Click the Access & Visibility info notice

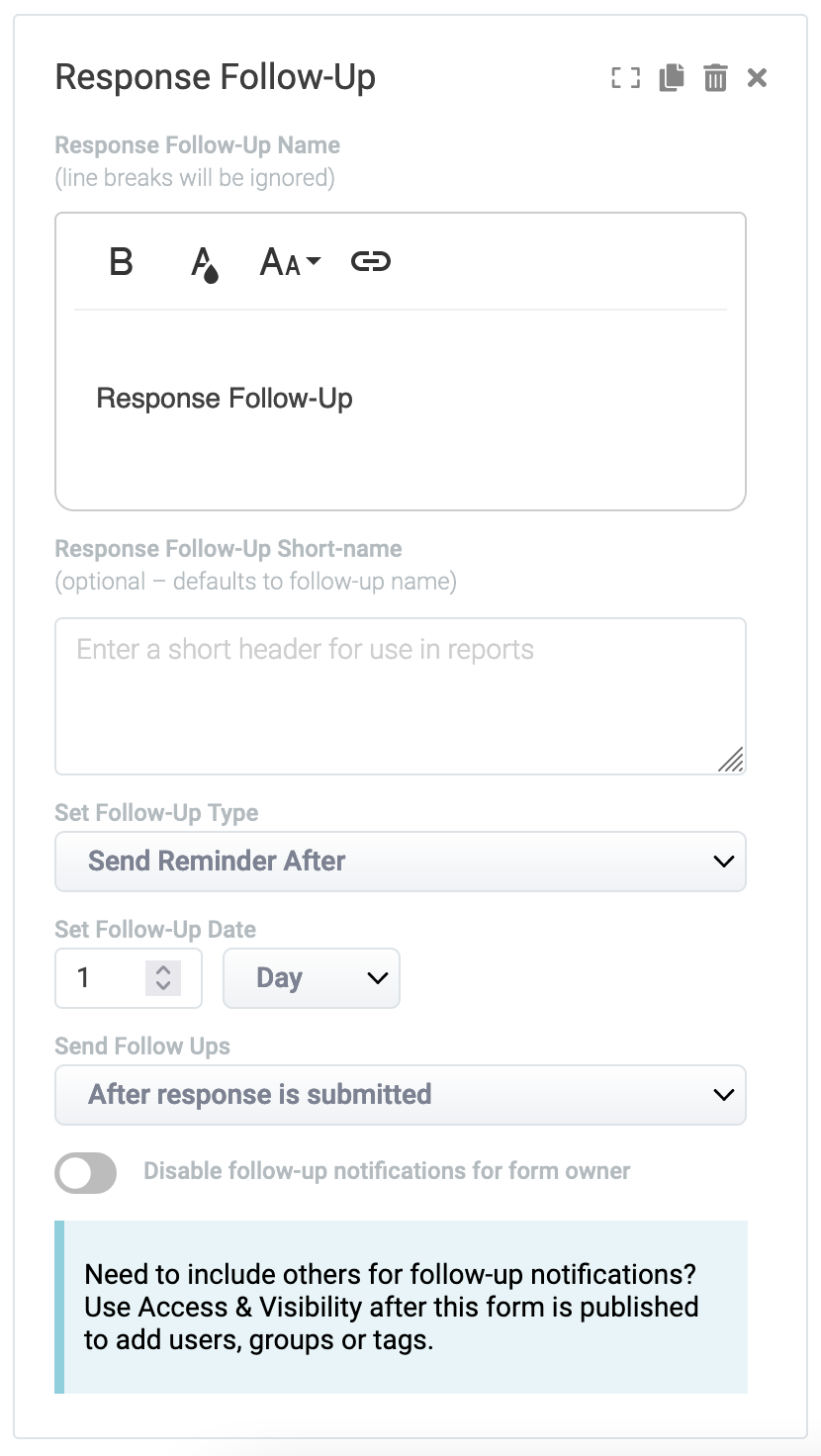click(x=401, y=1307)
